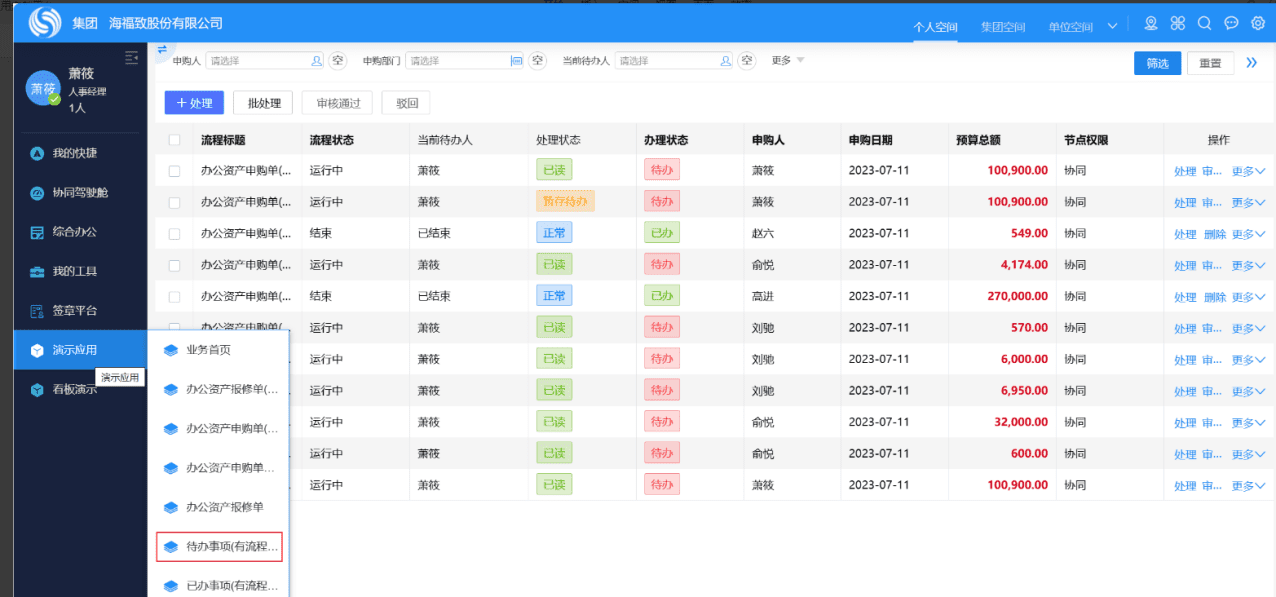Click the 看板演示 cube icon

tap(36, 390)
